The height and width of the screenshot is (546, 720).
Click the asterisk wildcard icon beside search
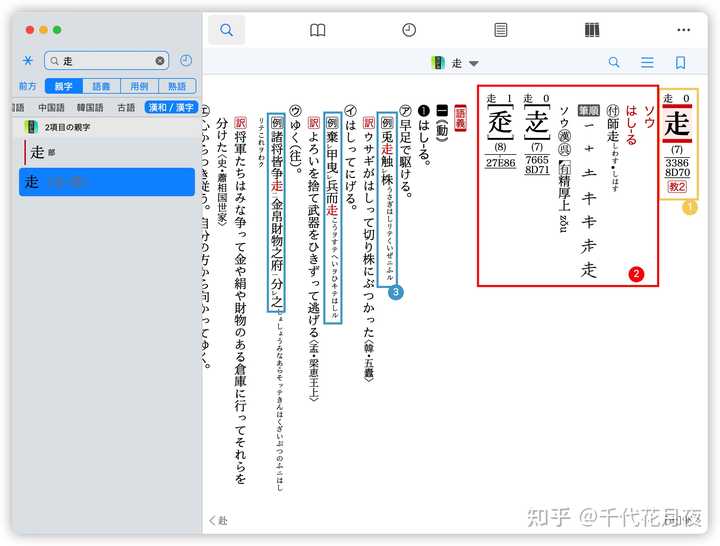pyautogui.click(x=28, y=61)
